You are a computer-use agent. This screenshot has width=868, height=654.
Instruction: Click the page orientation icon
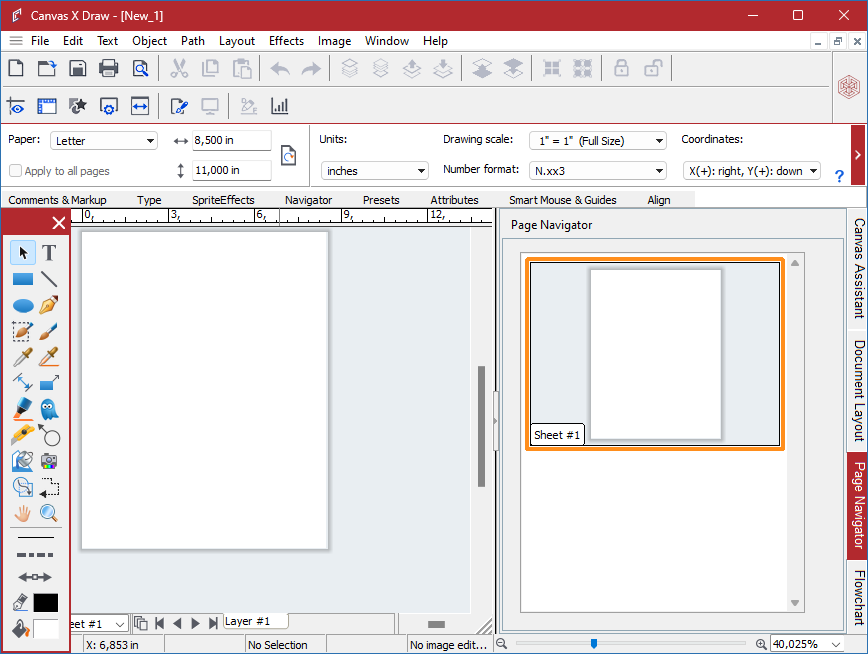tap(288, 156)
